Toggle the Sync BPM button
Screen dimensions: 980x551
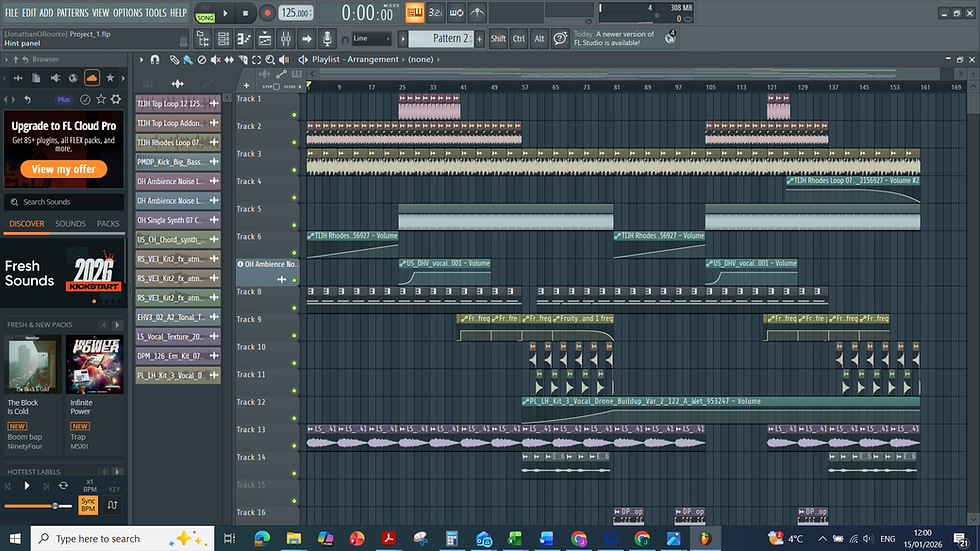point(88,504)
